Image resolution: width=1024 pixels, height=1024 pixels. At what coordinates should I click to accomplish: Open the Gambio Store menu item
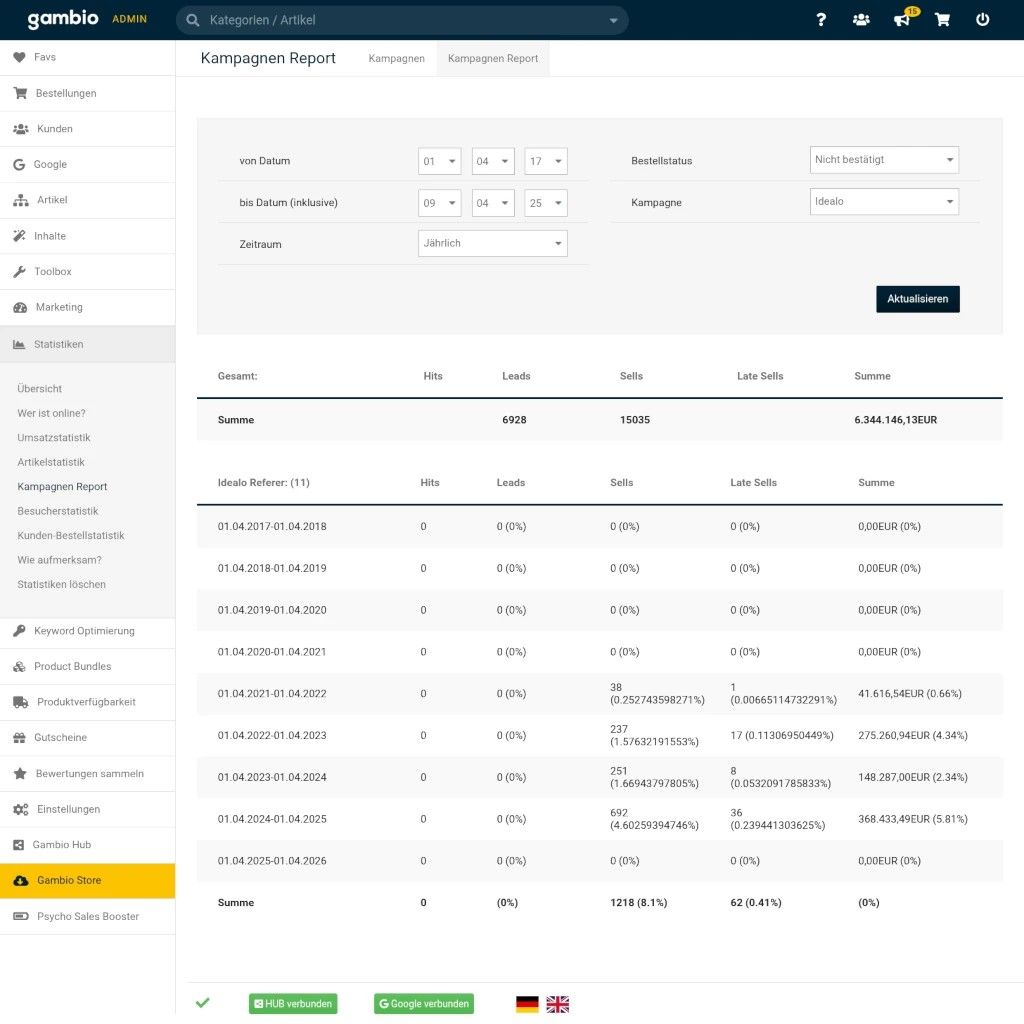[x=69, y=881]
